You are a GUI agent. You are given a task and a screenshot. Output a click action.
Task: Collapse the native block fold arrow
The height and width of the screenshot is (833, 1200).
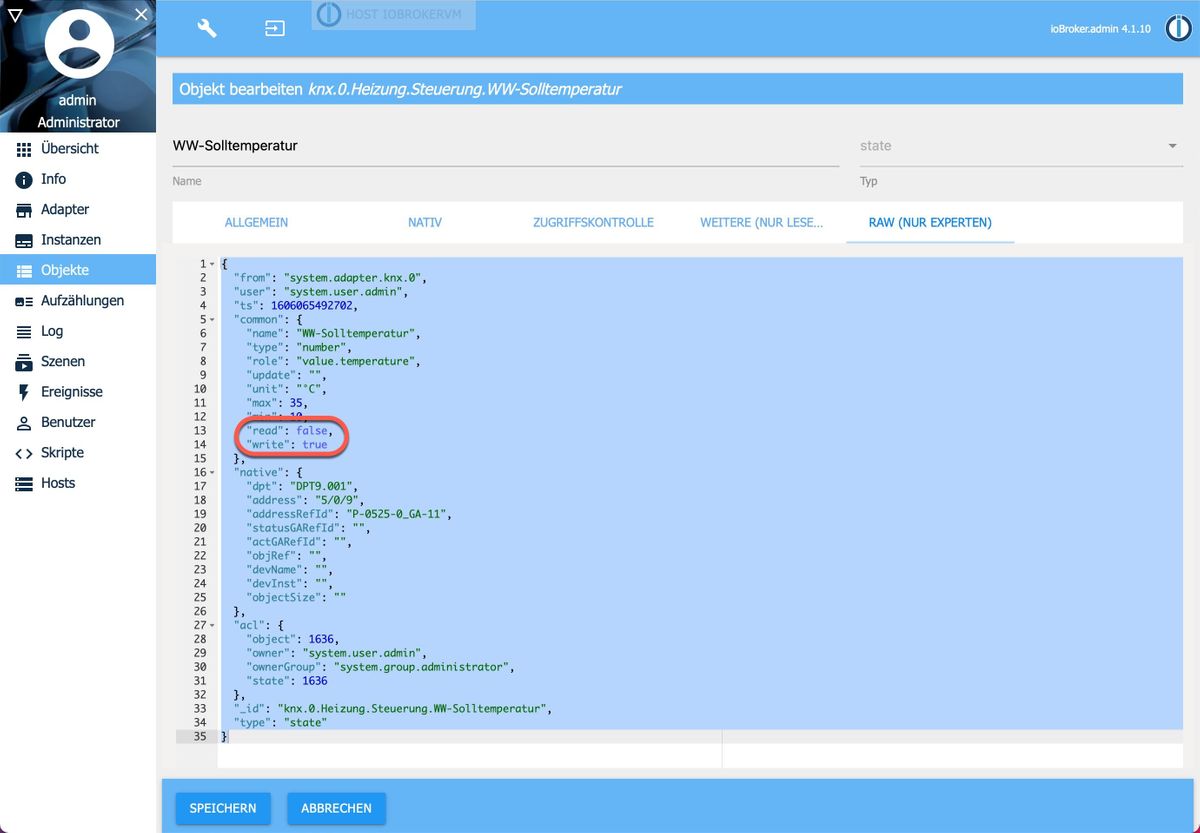coord(214,472)
